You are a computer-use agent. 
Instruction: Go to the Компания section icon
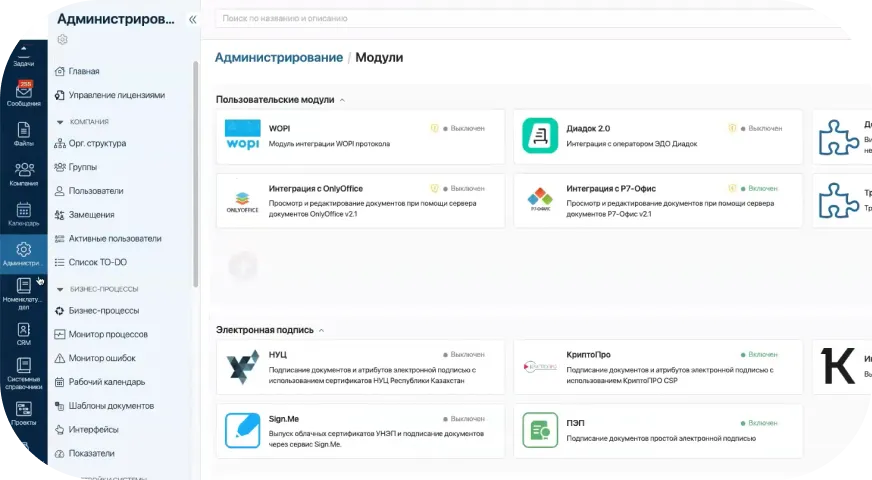(24, 172)
